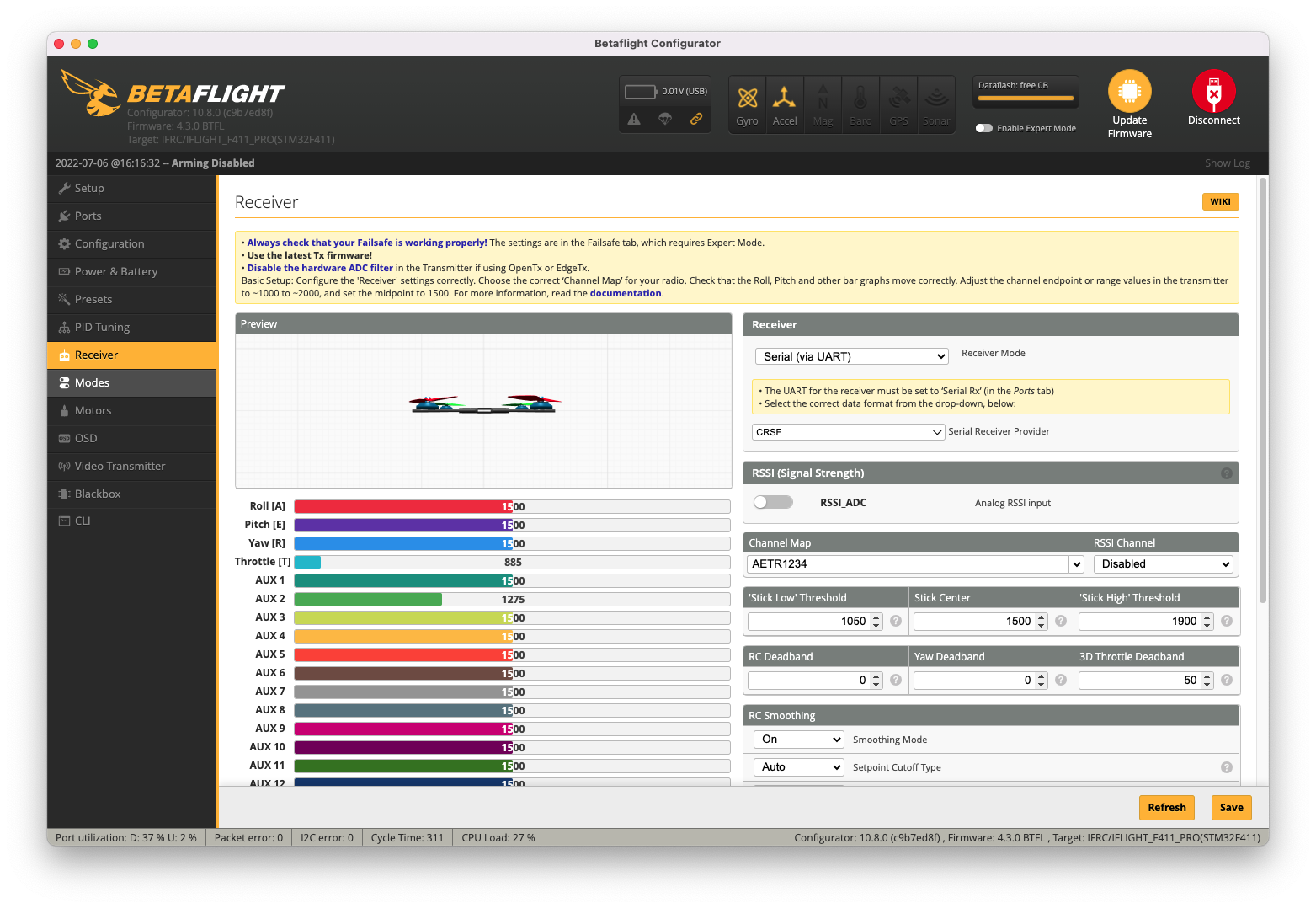The image size is (1316, 908).
Task: Open the Ports tab
Action: click(131, 216)
